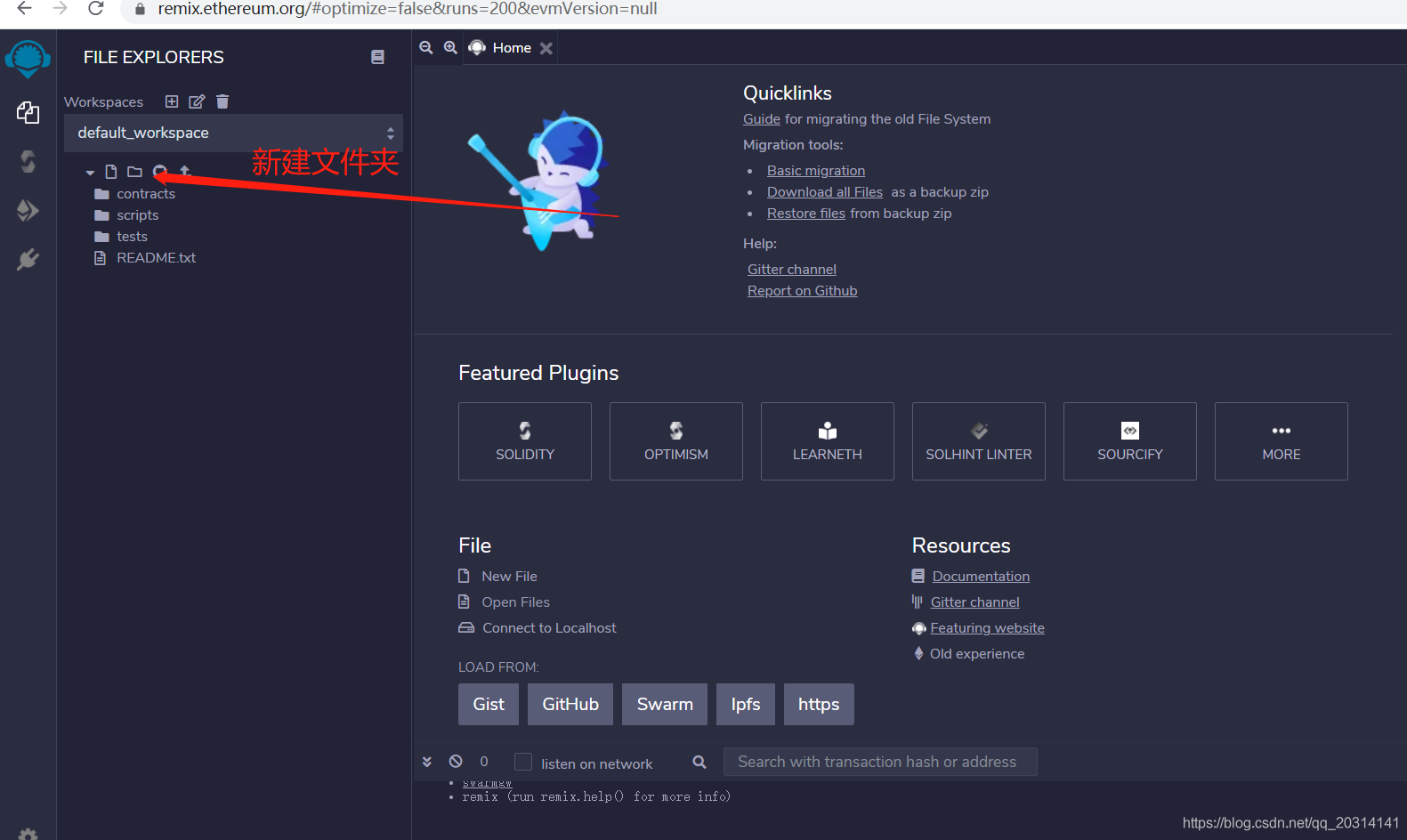The image size is (1407, 840).
Task: Click Connect to Localhost
Action: click(x=549, y=628)
